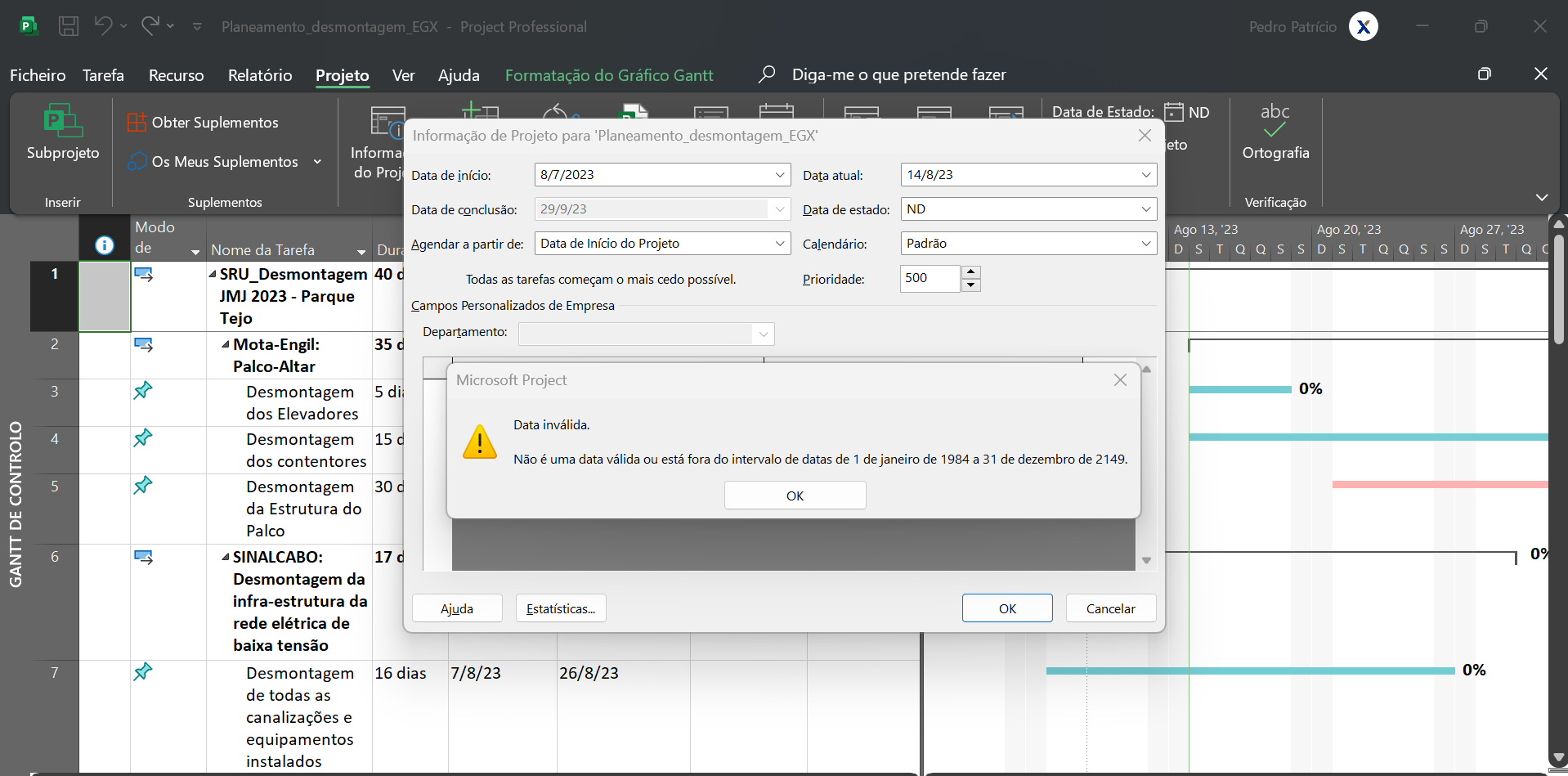Open the Recurso ribbon tab

coord(177,75)
